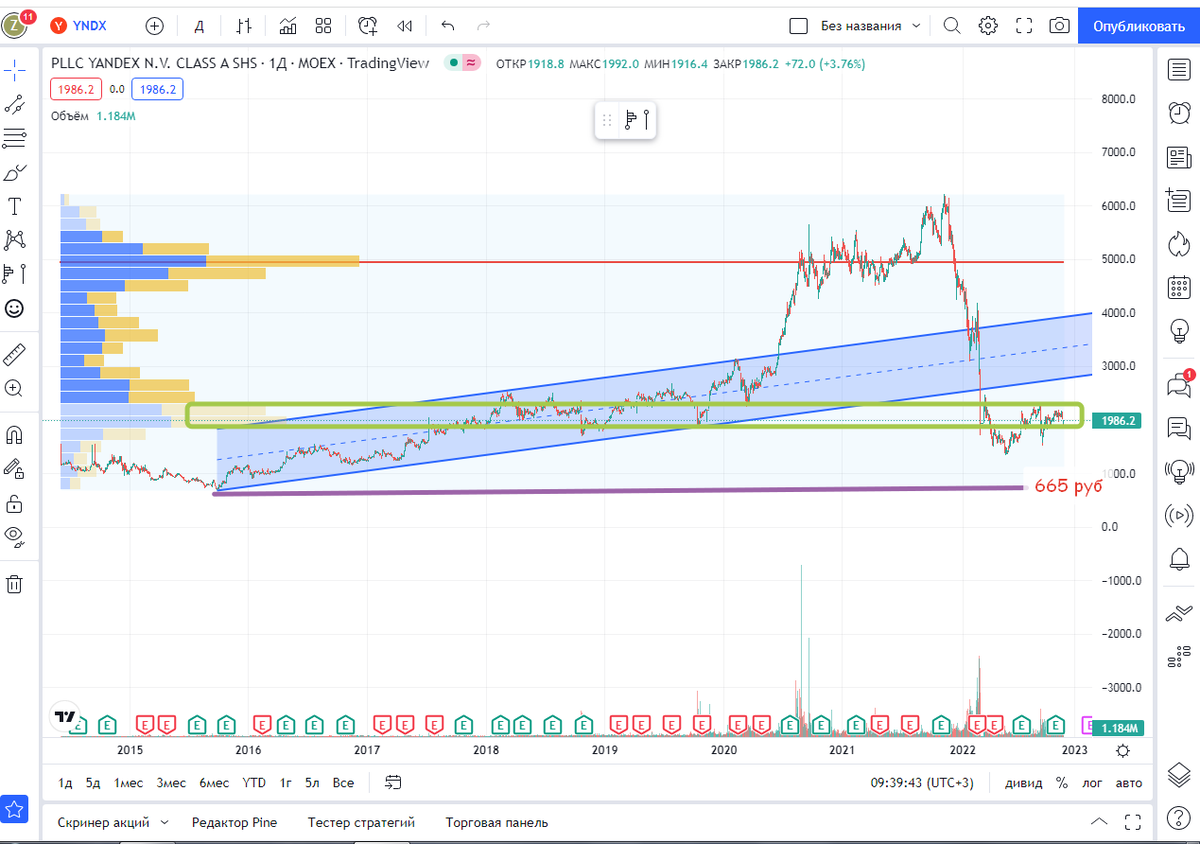
Task: Start bar replay mode
Action: tap(404, 25)
